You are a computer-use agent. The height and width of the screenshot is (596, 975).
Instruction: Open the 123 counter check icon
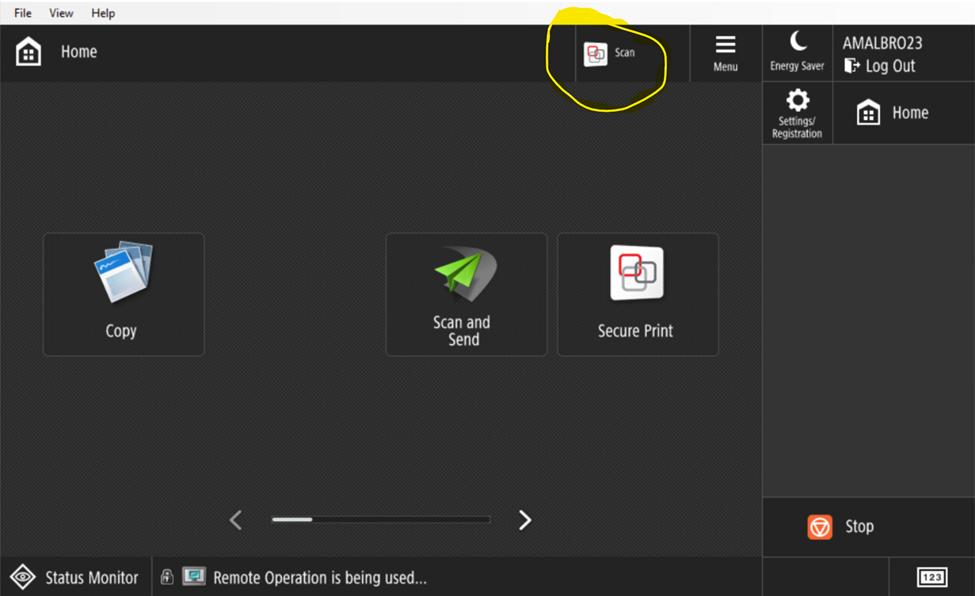coord(932,577)
